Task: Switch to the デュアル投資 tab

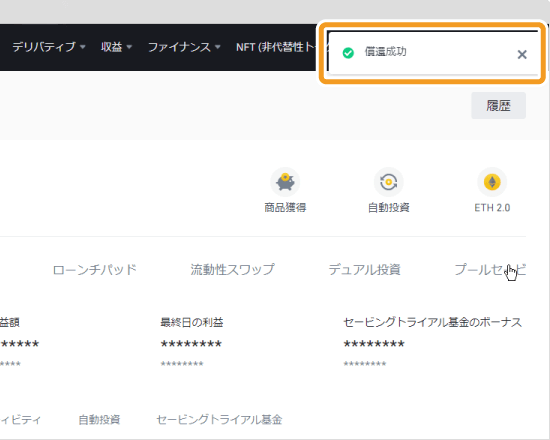Action: [x=364, y=270]
